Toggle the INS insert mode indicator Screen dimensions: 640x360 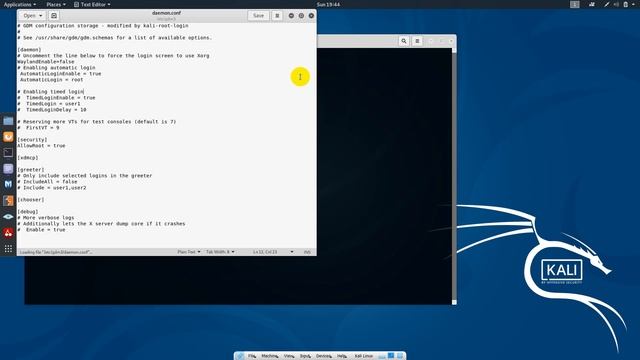click(307, 252)
